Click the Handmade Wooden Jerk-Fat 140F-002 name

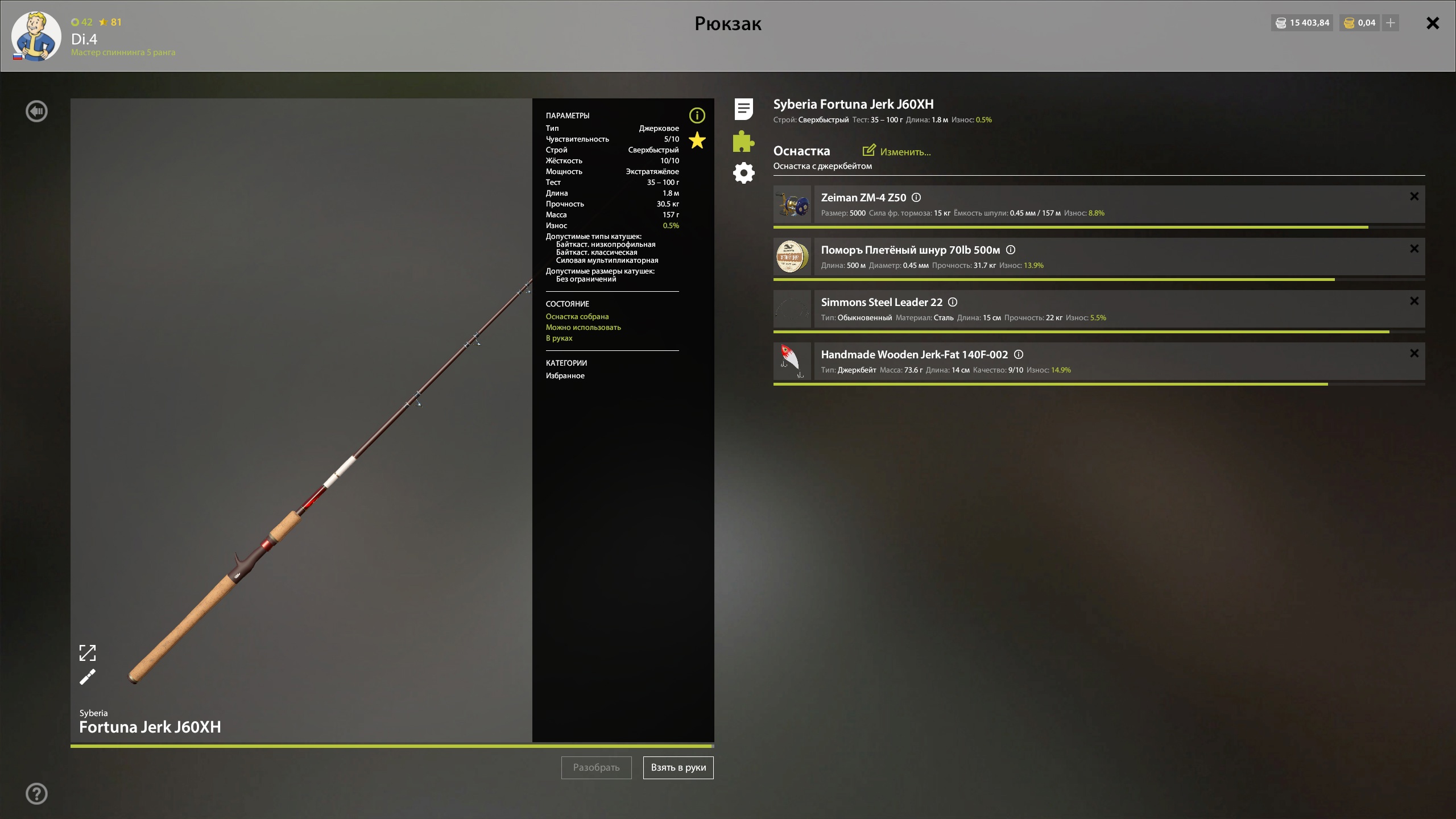pyautogui.click(x=914, y=354)
